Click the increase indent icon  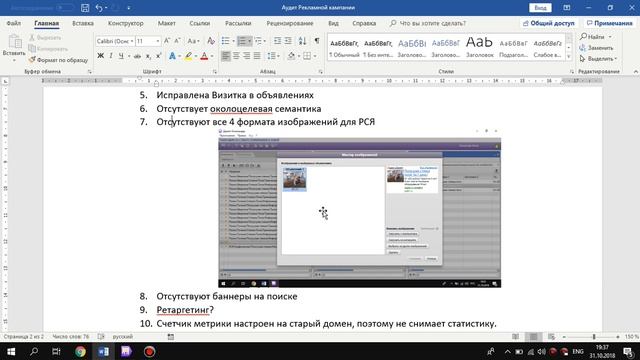tap(288, 41)
